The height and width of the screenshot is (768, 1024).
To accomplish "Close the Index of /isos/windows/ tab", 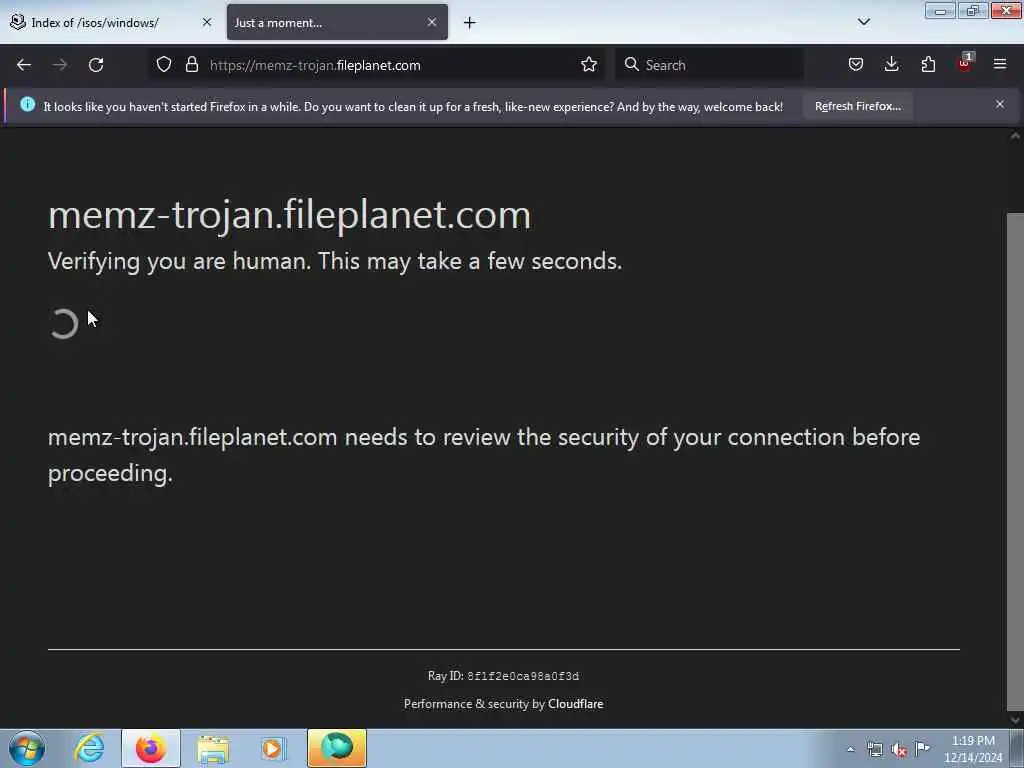I will (207, 22).
